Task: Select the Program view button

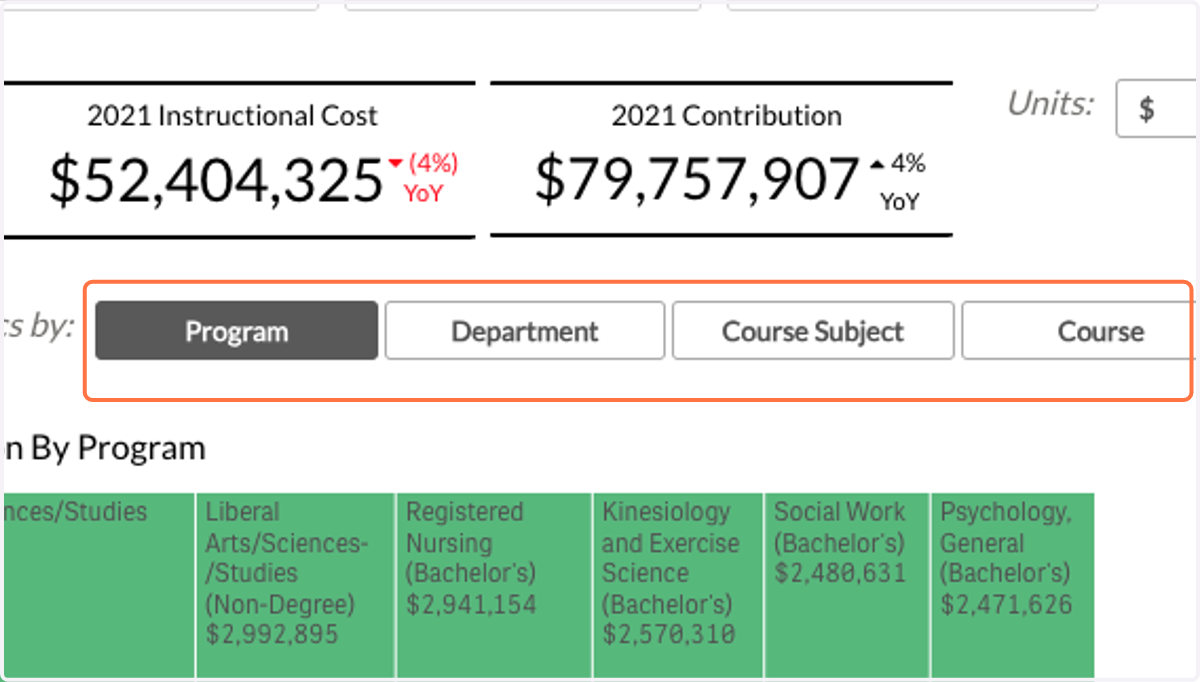Action: pyautogui.click(x=237, y=331)
